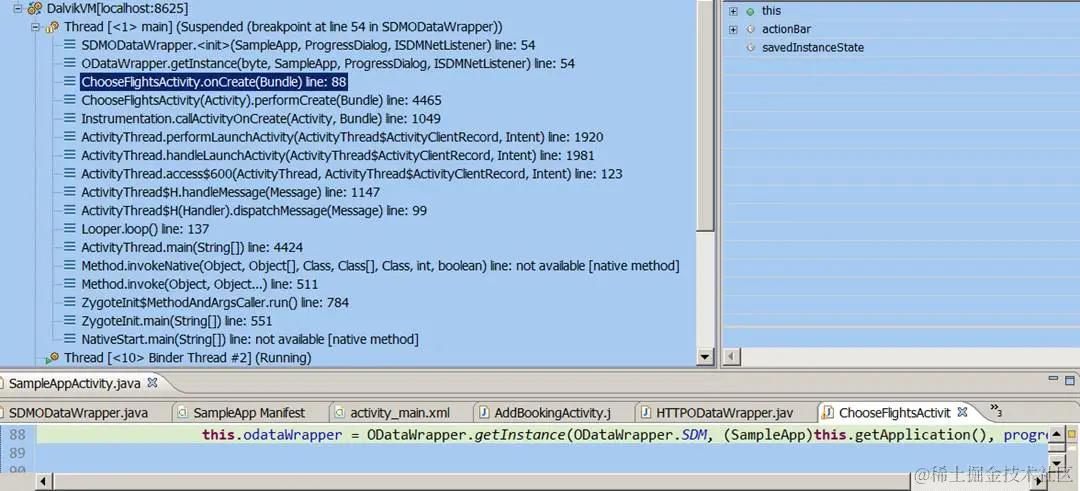Select Instrumentation.callActivityOnCreate frame
The width and height of the screenshot is (1080, 491).
click(x=261, y=118)
